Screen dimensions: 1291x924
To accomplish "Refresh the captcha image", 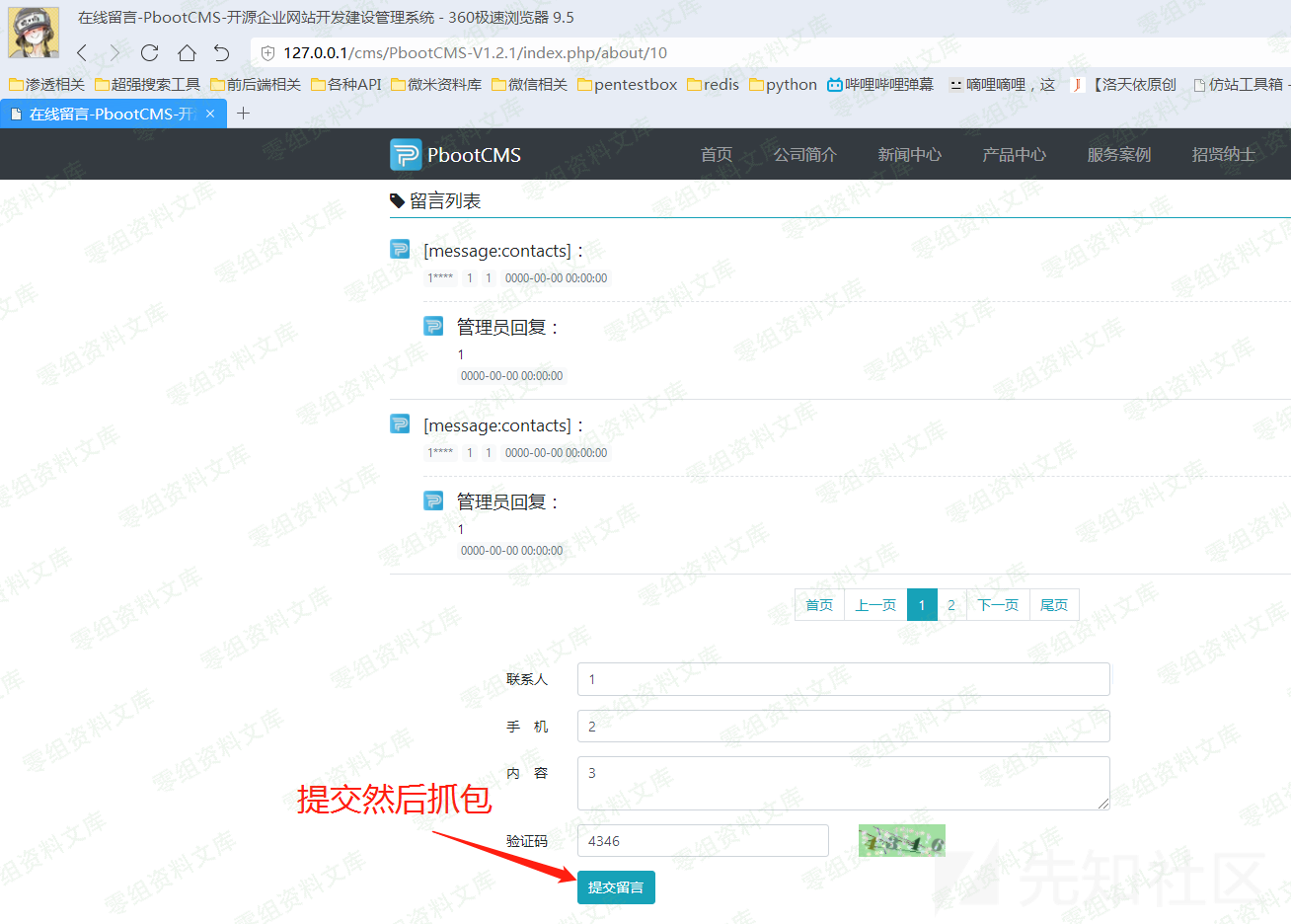I will [x=901, y=840].
